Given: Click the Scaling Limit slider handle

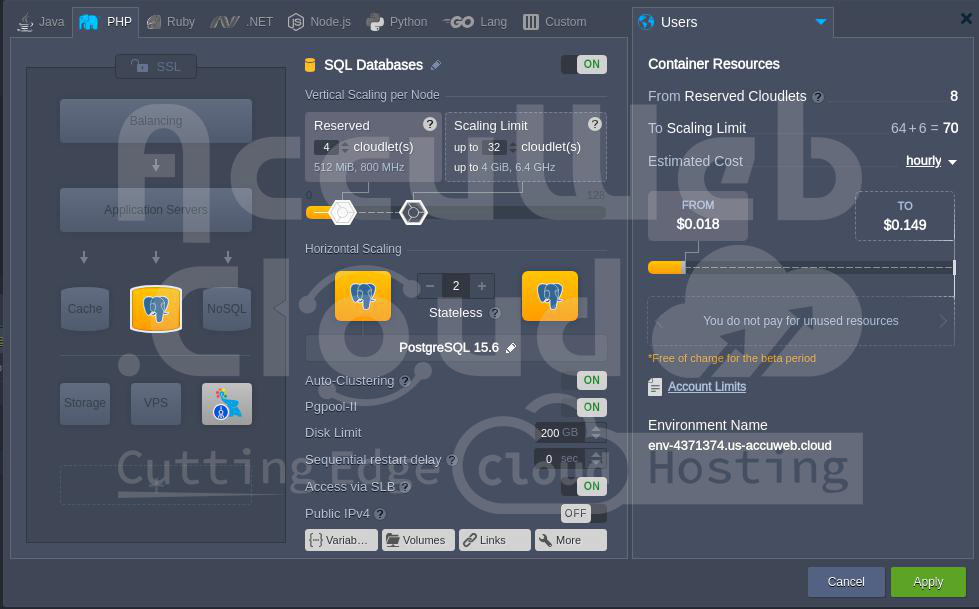Looking at the screenshot, I should pos(413,212).
